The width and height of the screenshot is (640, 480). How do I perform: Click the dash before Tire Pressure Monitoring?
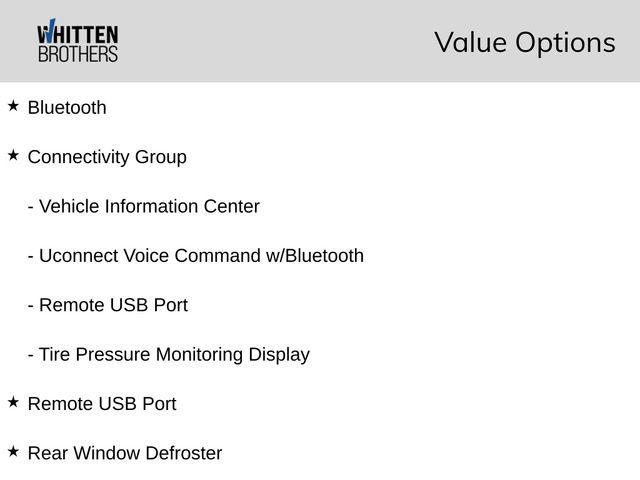pyautogui.click(x=31, y=355)
